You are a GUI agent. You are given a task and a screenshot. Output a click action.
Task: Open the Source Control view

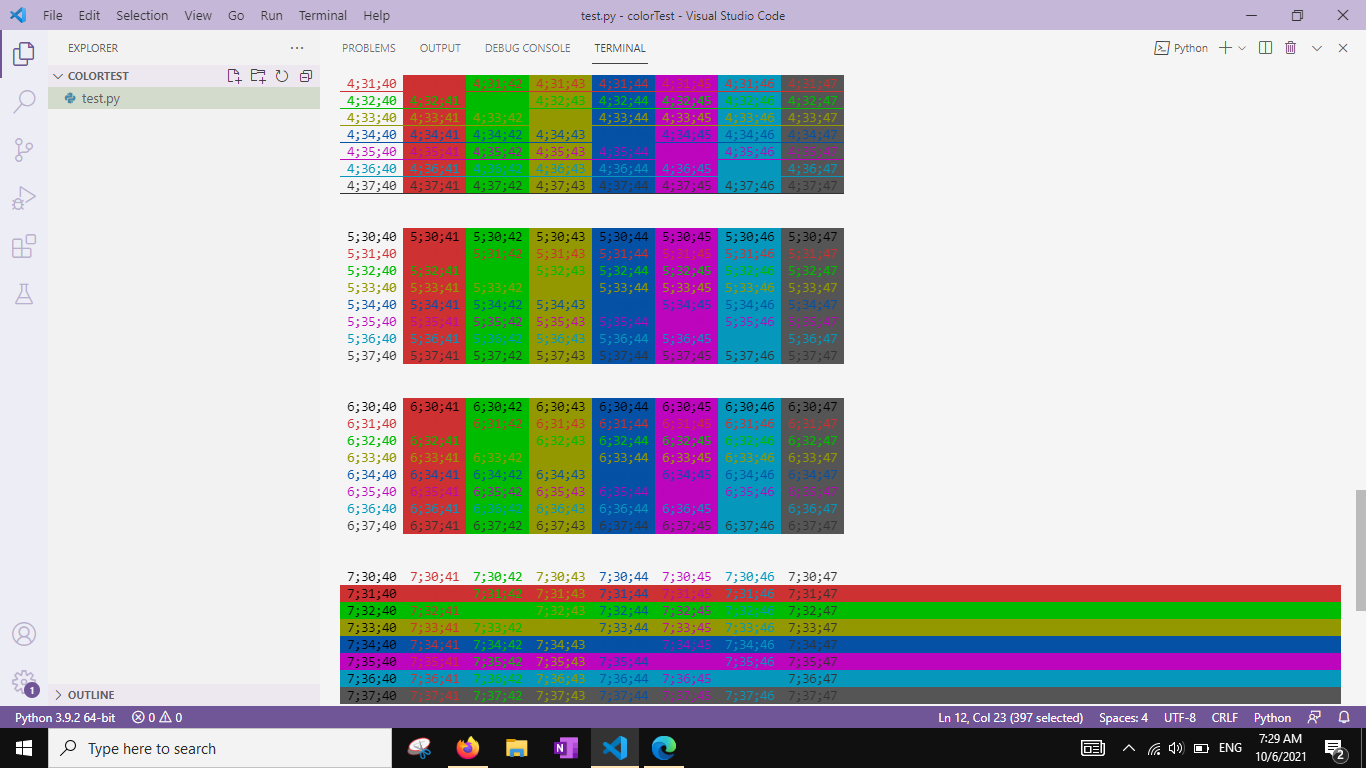coord(24,150)
